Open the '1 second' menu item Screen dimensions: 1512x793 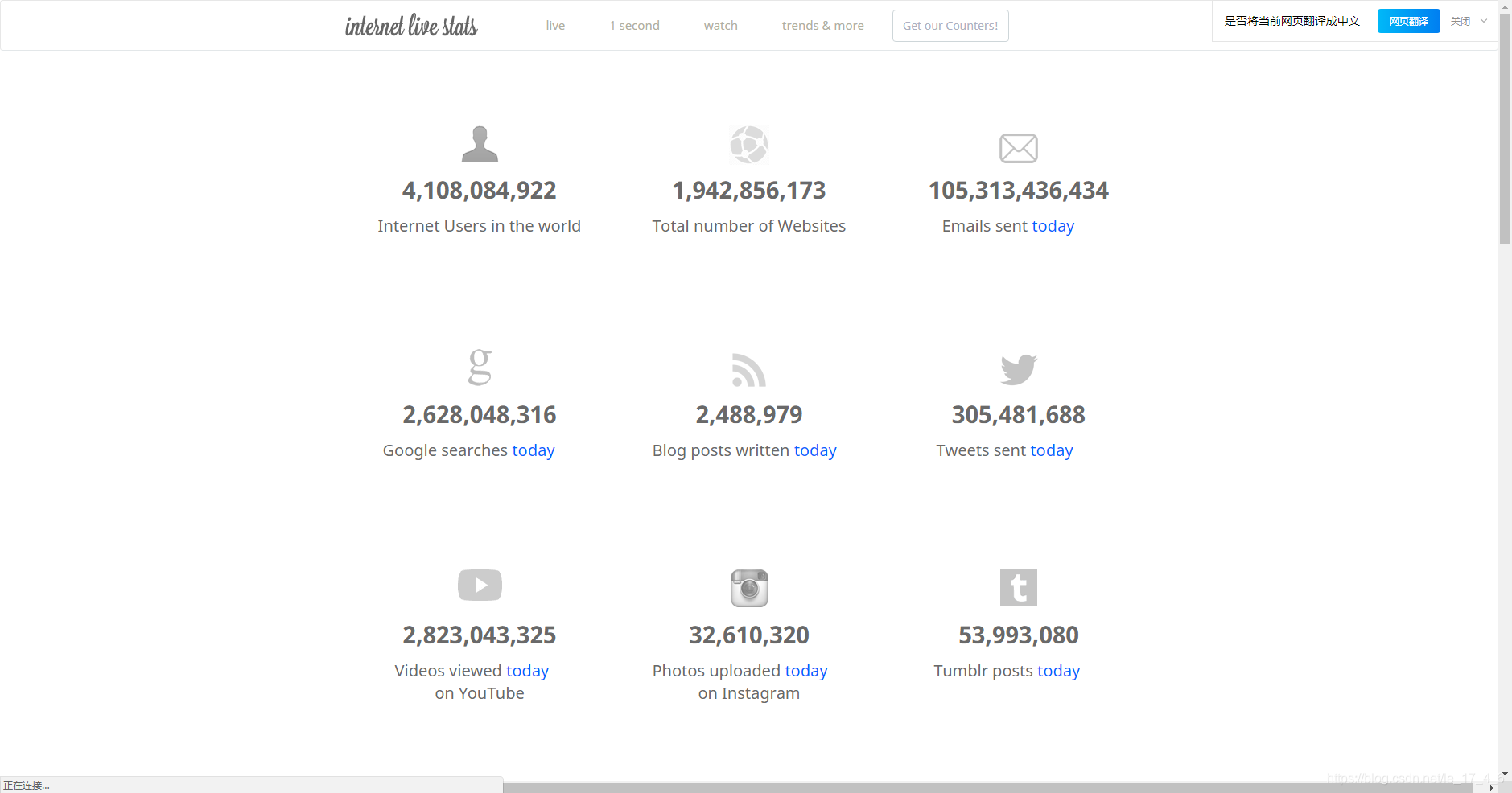coord(634,26)
